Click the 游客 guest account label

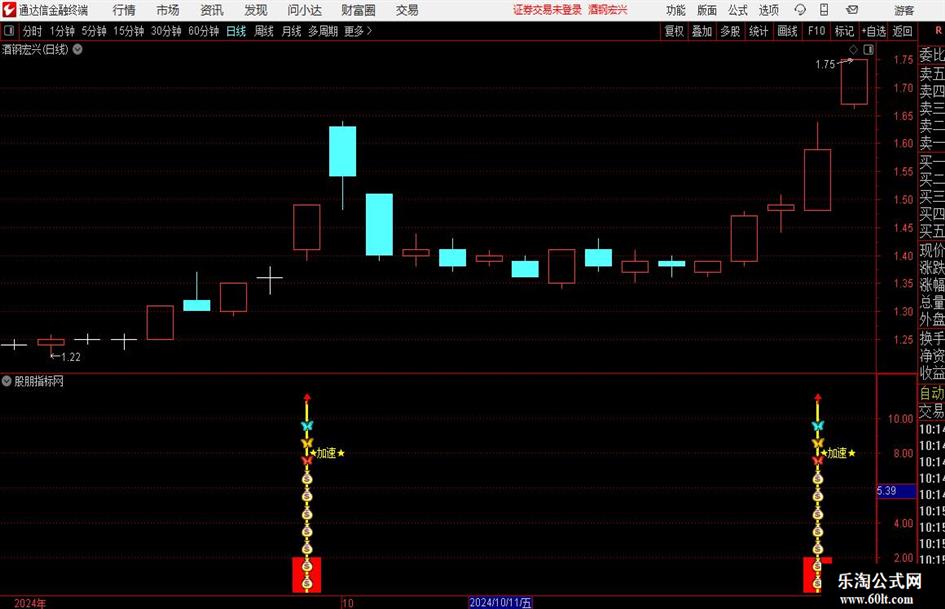904,10
